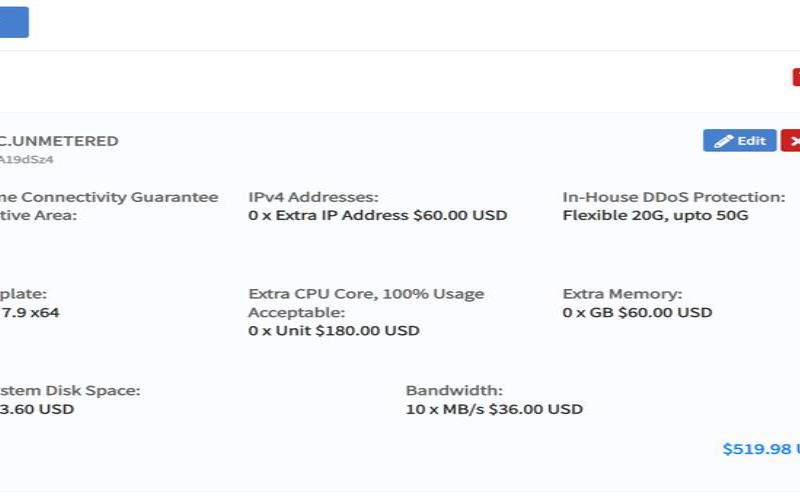Click the Edit button with pencil icon
Screen dimensions: 800x500
[739, 141]
